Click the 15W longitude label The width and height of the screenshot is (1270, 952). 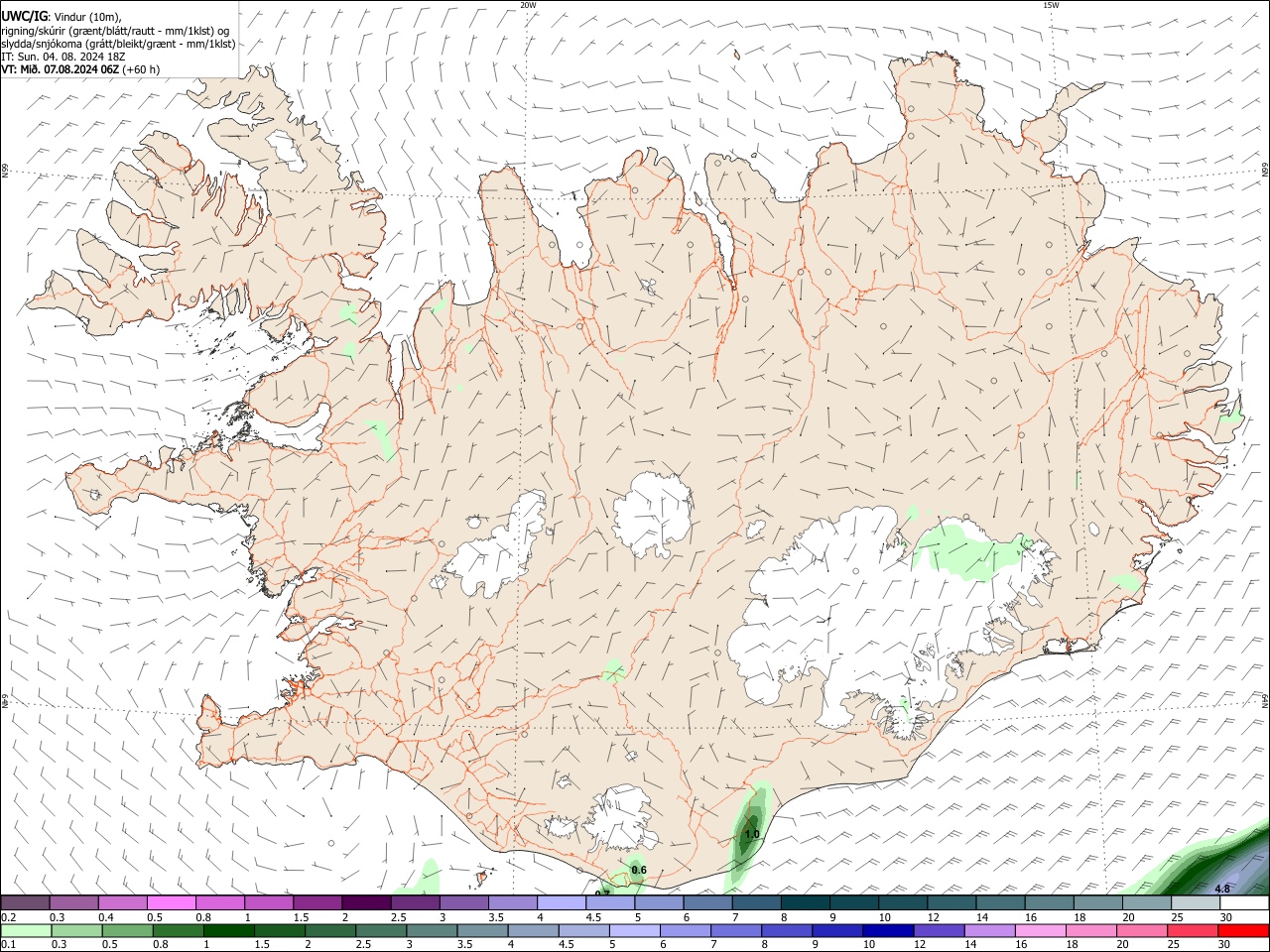pos(1051,5)
